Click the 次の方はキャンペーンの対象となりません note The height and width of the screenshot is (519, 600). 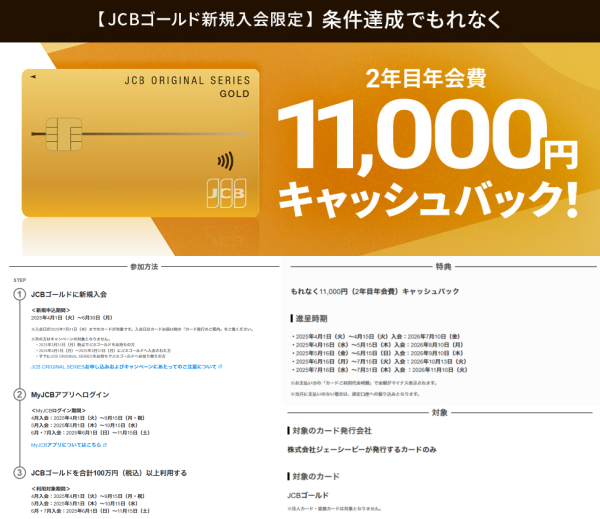(x=71, y=339)
